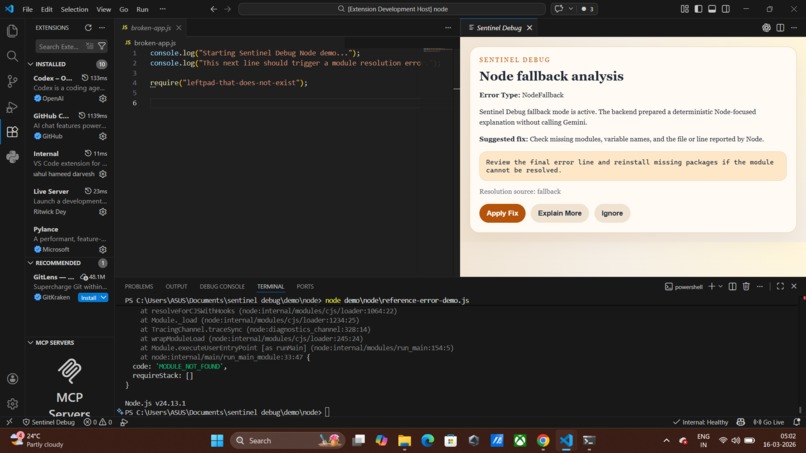The image size is (806, 453).
Task: Open the GitLens Install dropdown arrow
Action: click(x=104, y=298)
